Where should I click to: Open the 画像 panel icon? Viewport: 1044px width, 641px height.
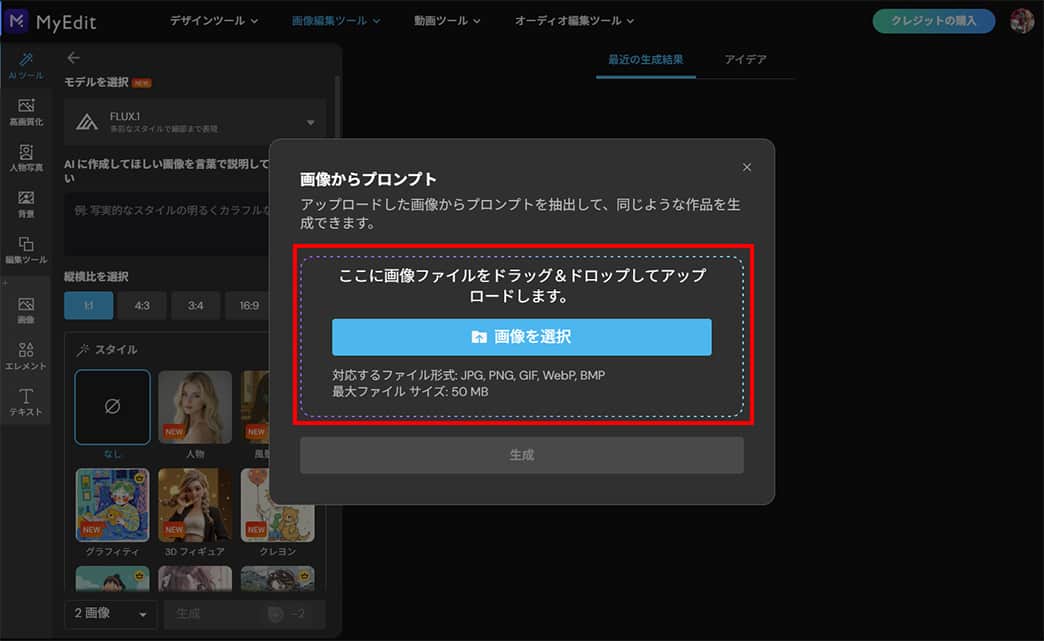pos(25,312)
